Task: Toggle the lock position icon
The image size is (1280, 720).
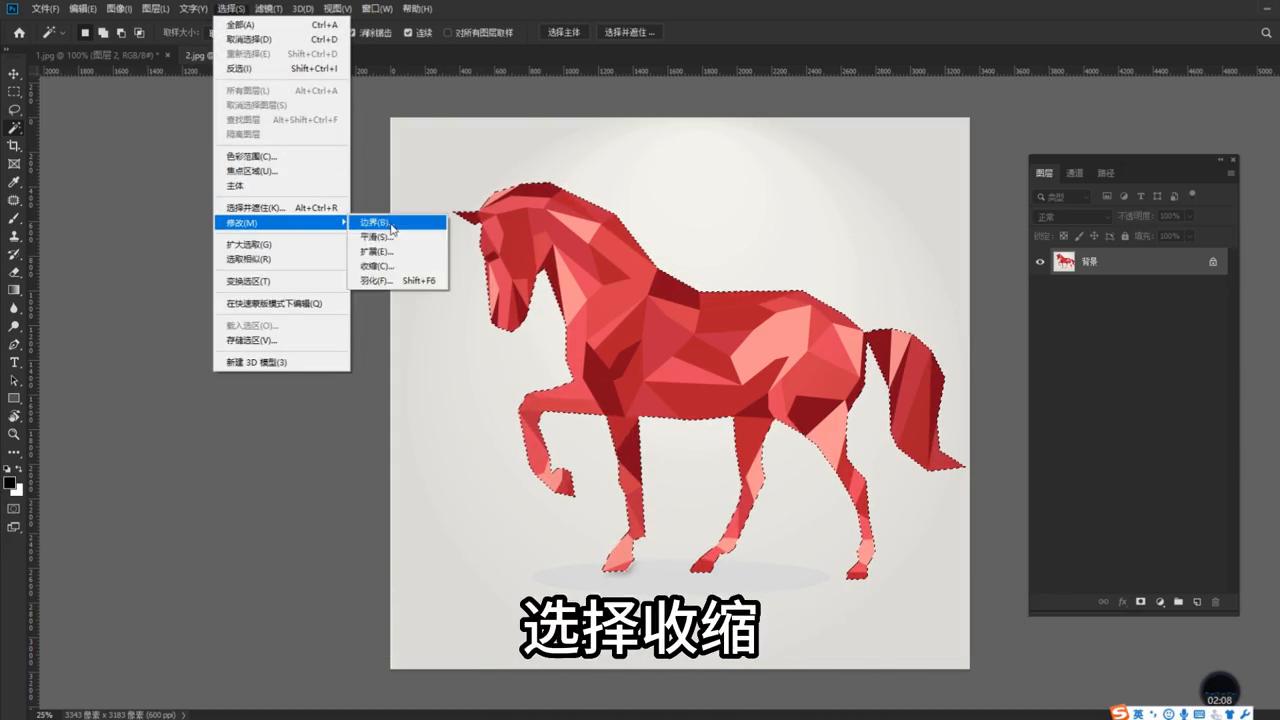Action: point(1094,236)
